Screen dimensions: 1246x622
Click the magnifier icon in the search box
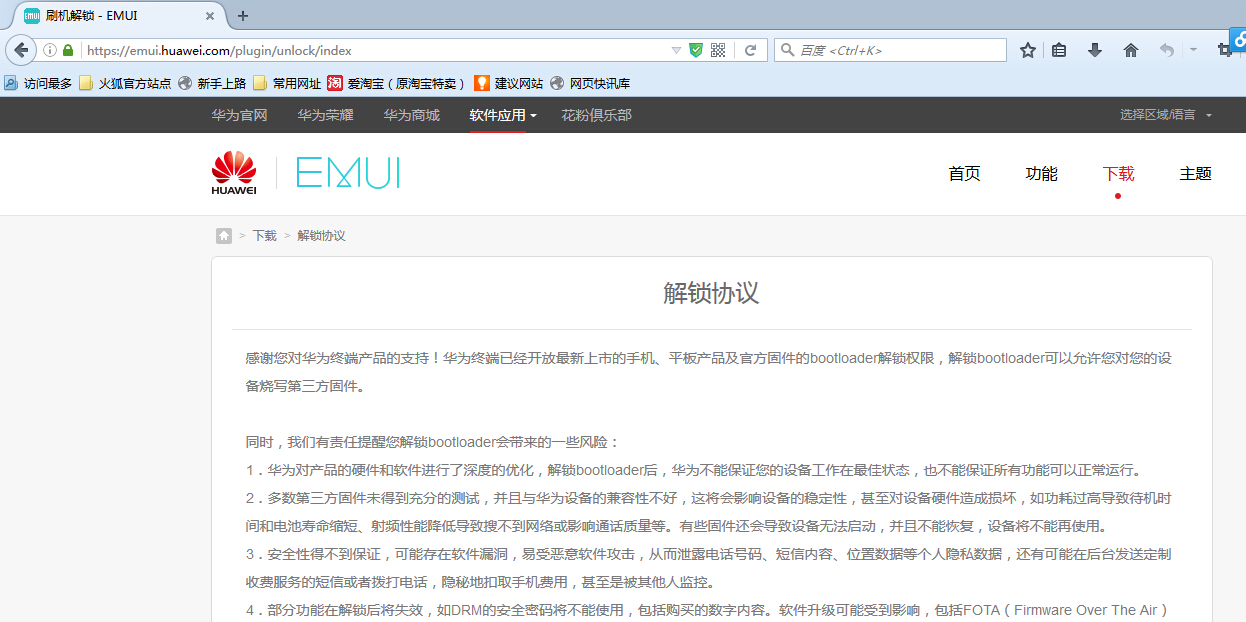(x=787, y=50)
